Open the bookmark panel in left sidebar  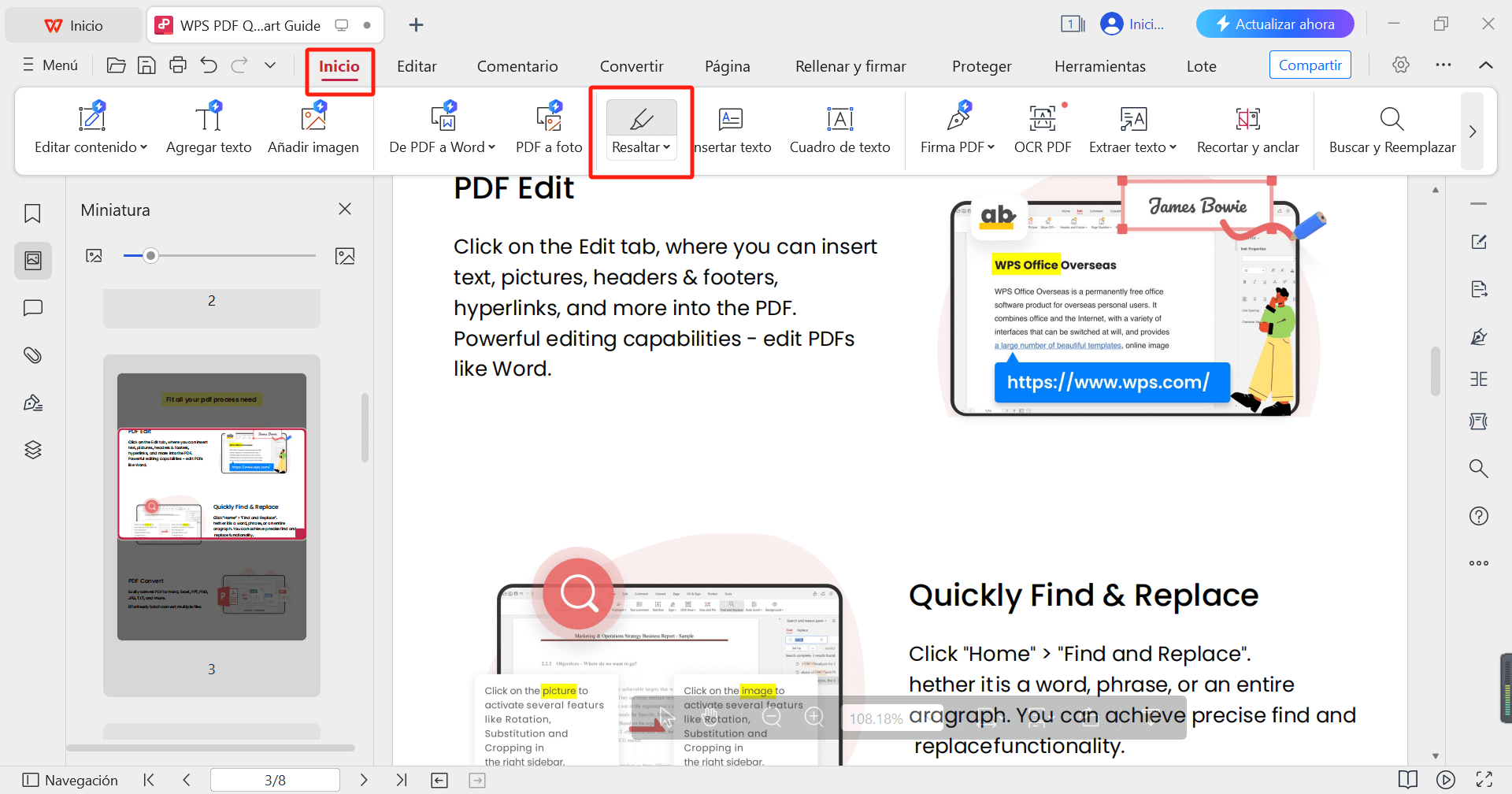[33, 213]
